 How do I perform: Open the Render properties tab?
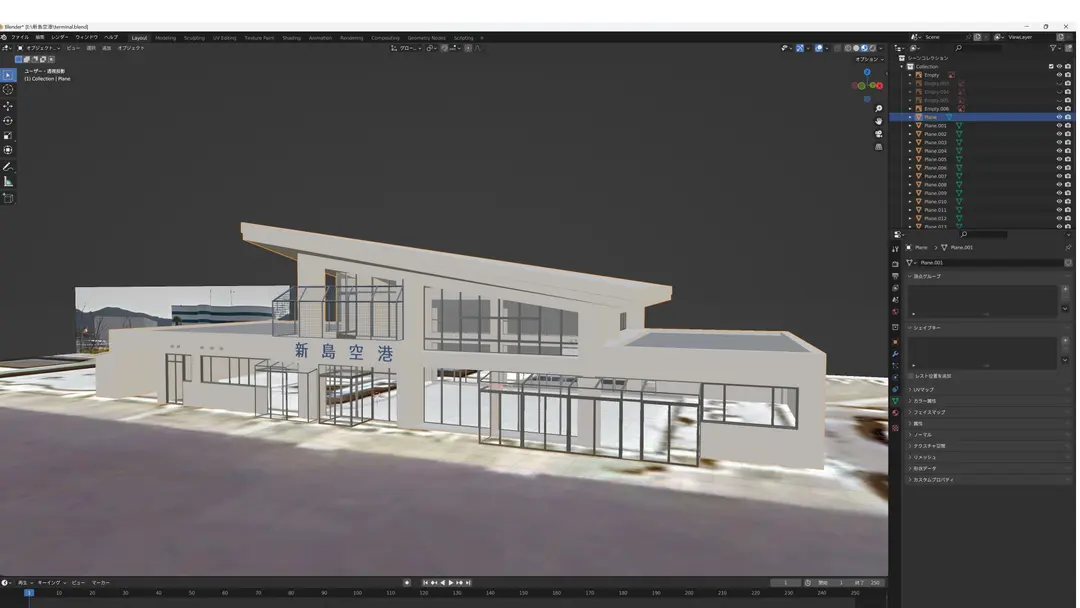tap(895, 264)
